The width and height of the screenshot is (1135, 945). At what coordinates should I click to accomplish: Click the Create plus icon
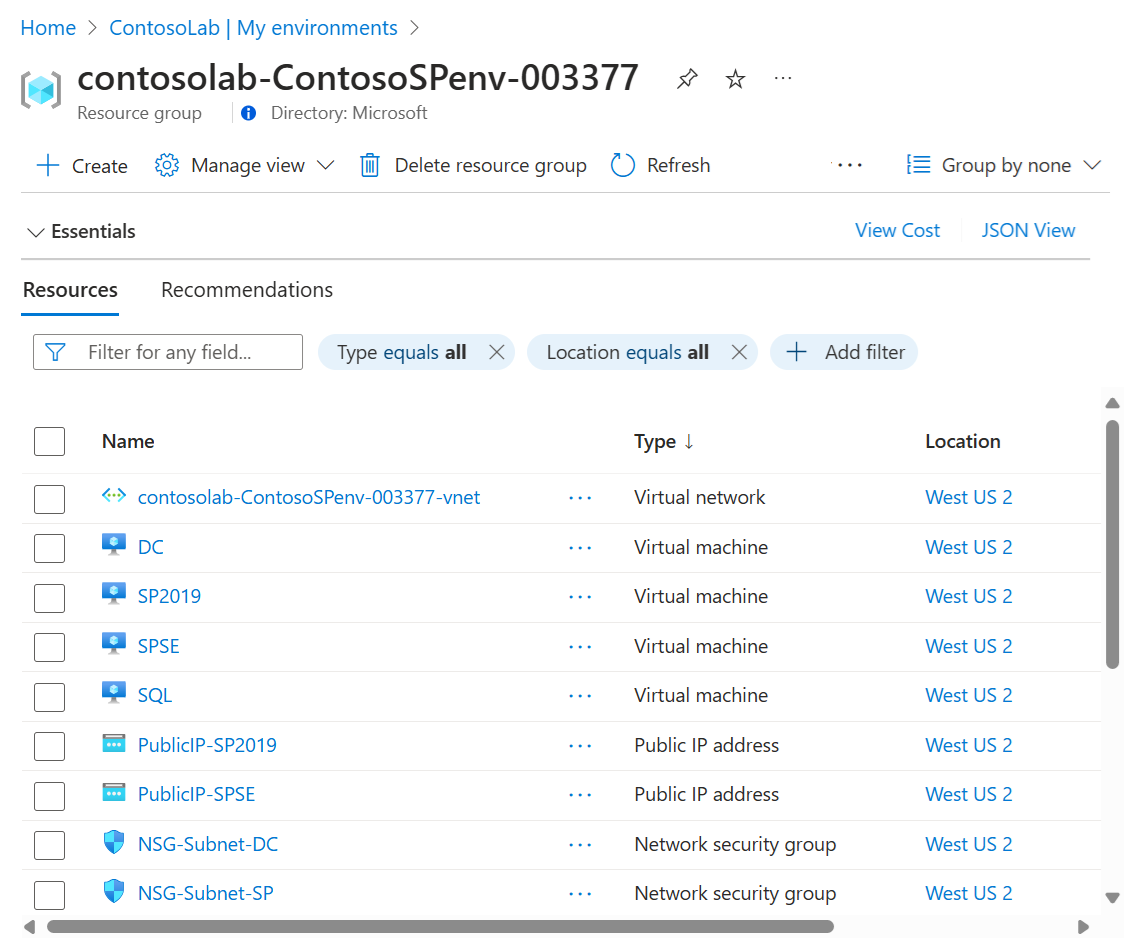pyautogui.click(x=48, y=166)
